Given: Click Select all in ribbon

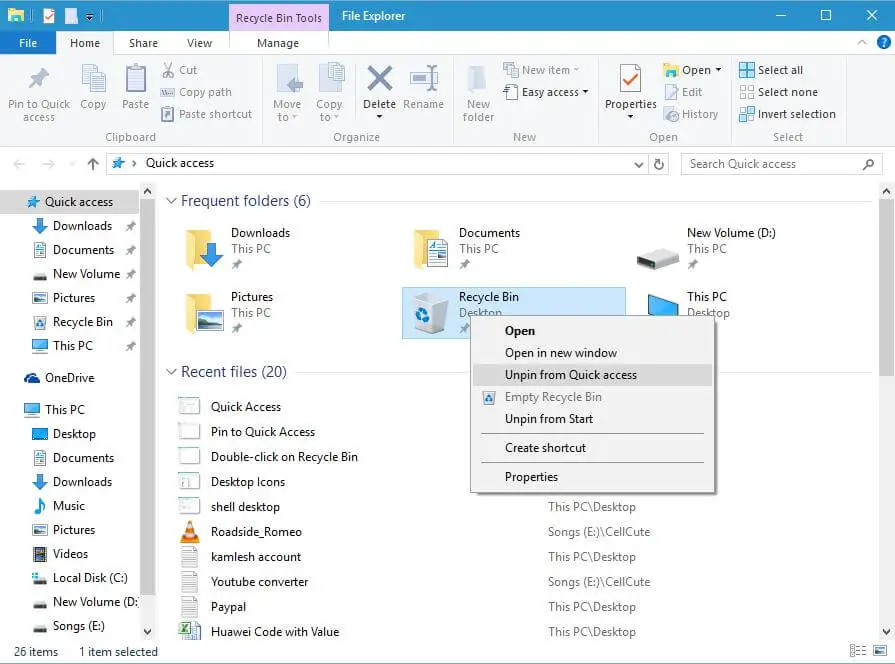Looking at the screenshot, I should click(771, 70).
